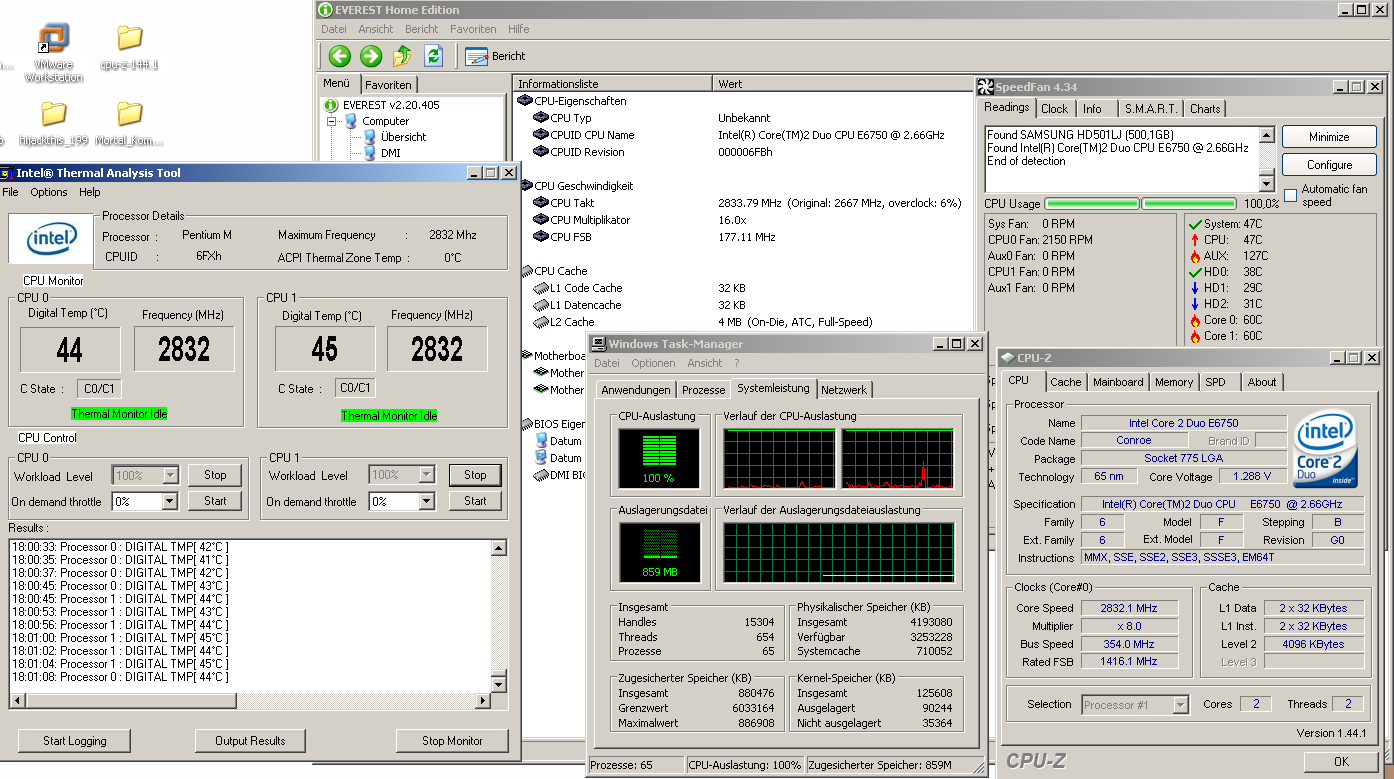Switch to the Task Manager Prozesse tab
1394x779 pixels.
pos(703,389)
